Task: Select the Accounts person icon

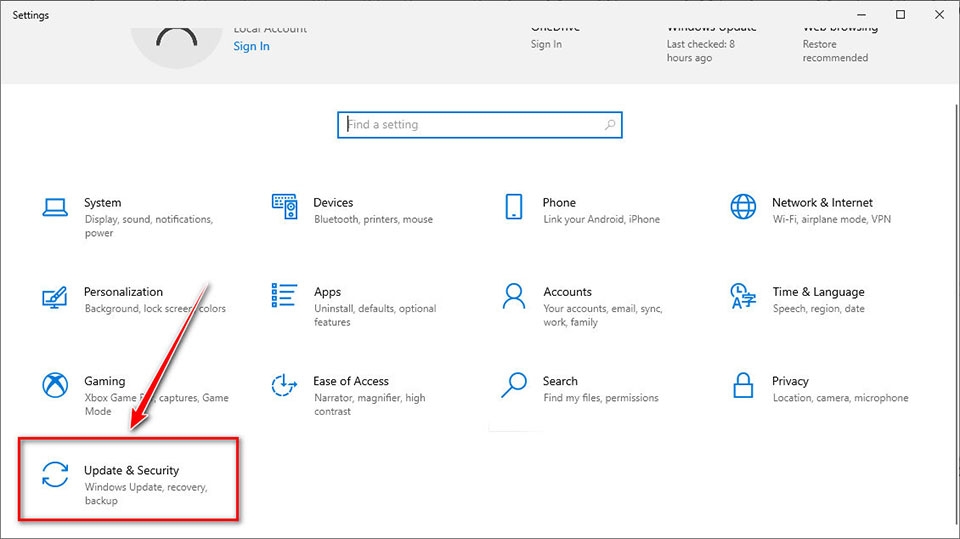Action: pyautogui.click(x=514, y=296)
